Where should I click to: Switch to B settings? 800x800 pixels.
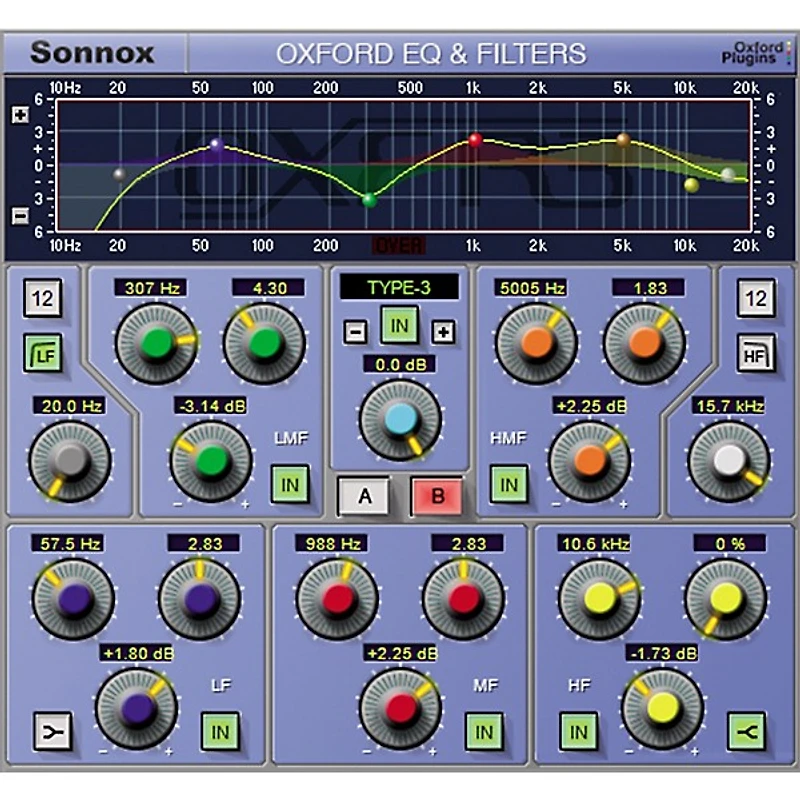(x=437, y=496)
